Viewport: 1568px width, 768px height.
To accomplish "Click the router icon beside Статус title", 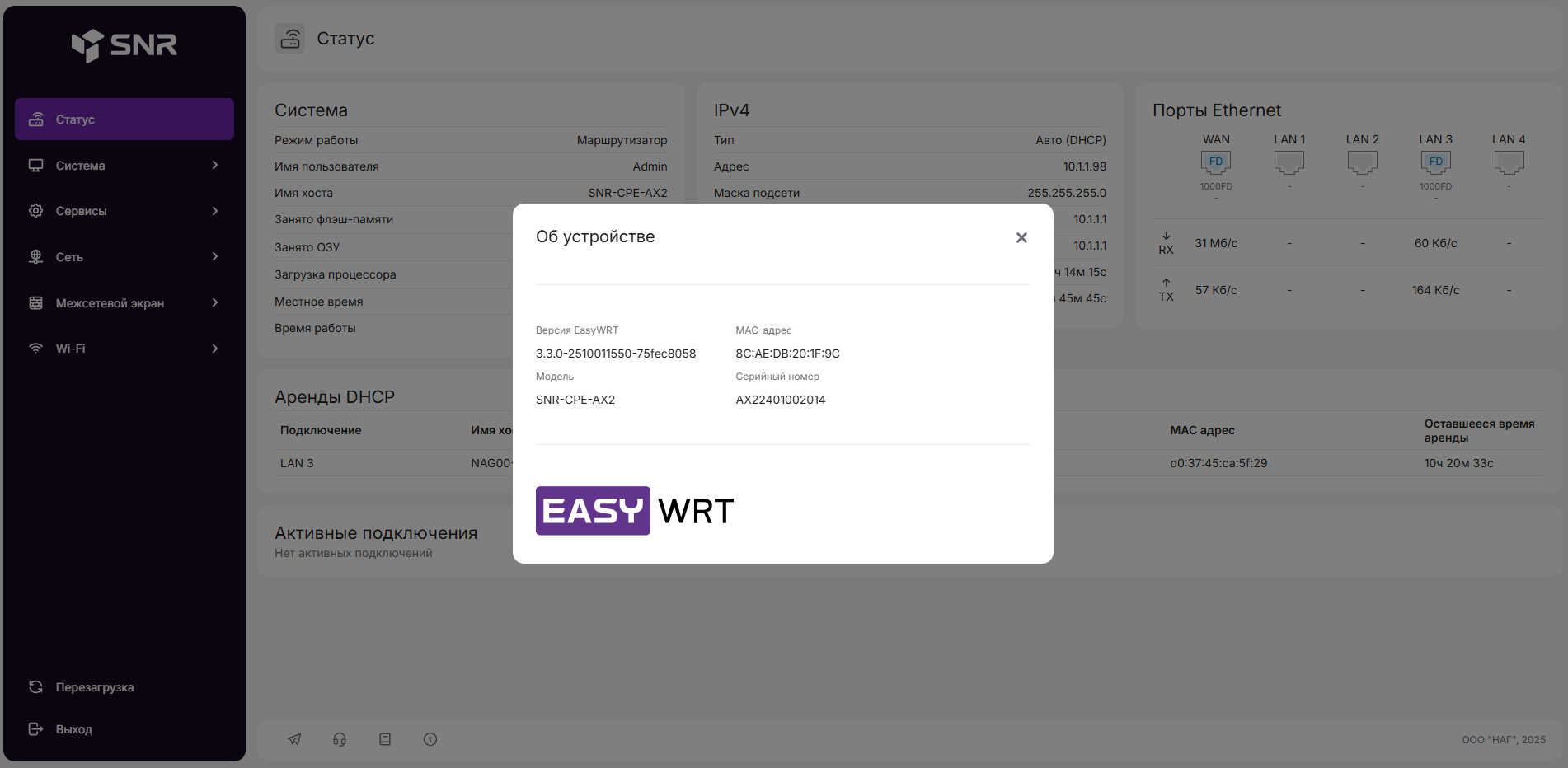I will click(290, 39).
